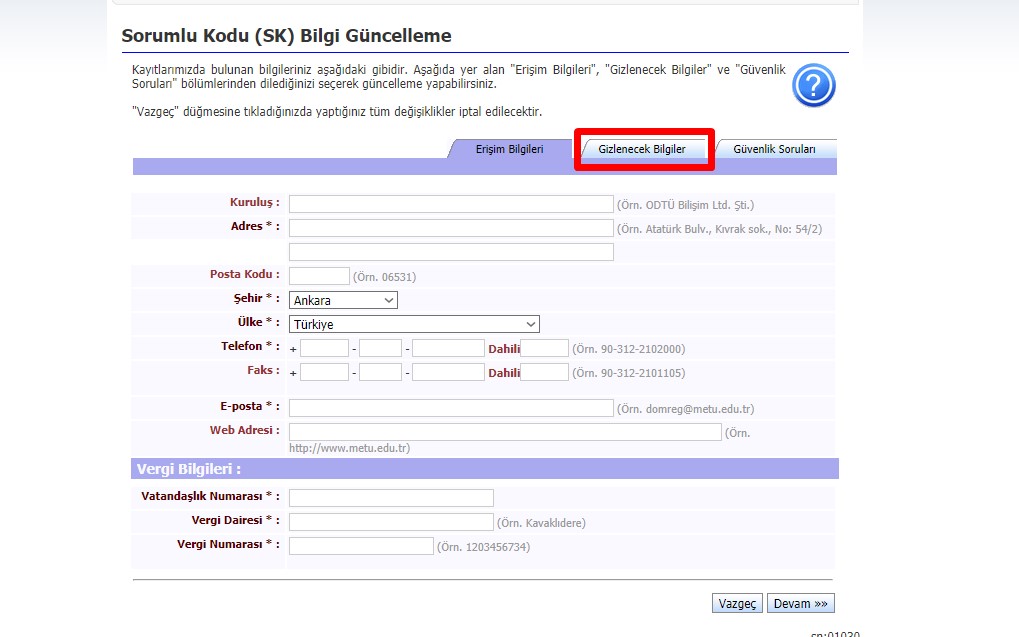The image size is (1019, 637).
Task: Click the Faks number field
Action: (x=448, y=372)
